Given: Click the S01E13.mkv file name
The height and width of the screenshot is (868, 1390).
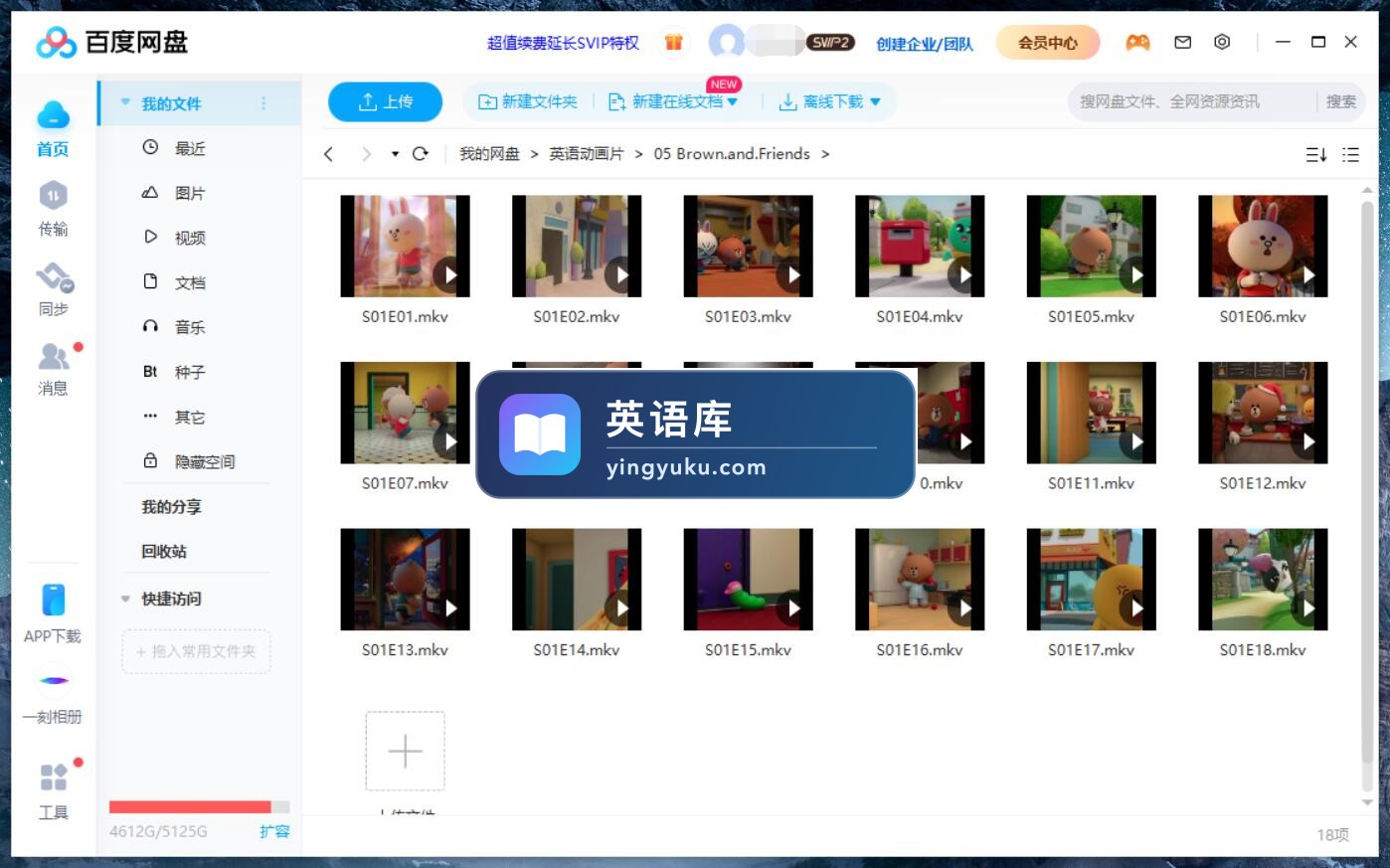Looking at the screenshot, I should click(x=405, y=649).
